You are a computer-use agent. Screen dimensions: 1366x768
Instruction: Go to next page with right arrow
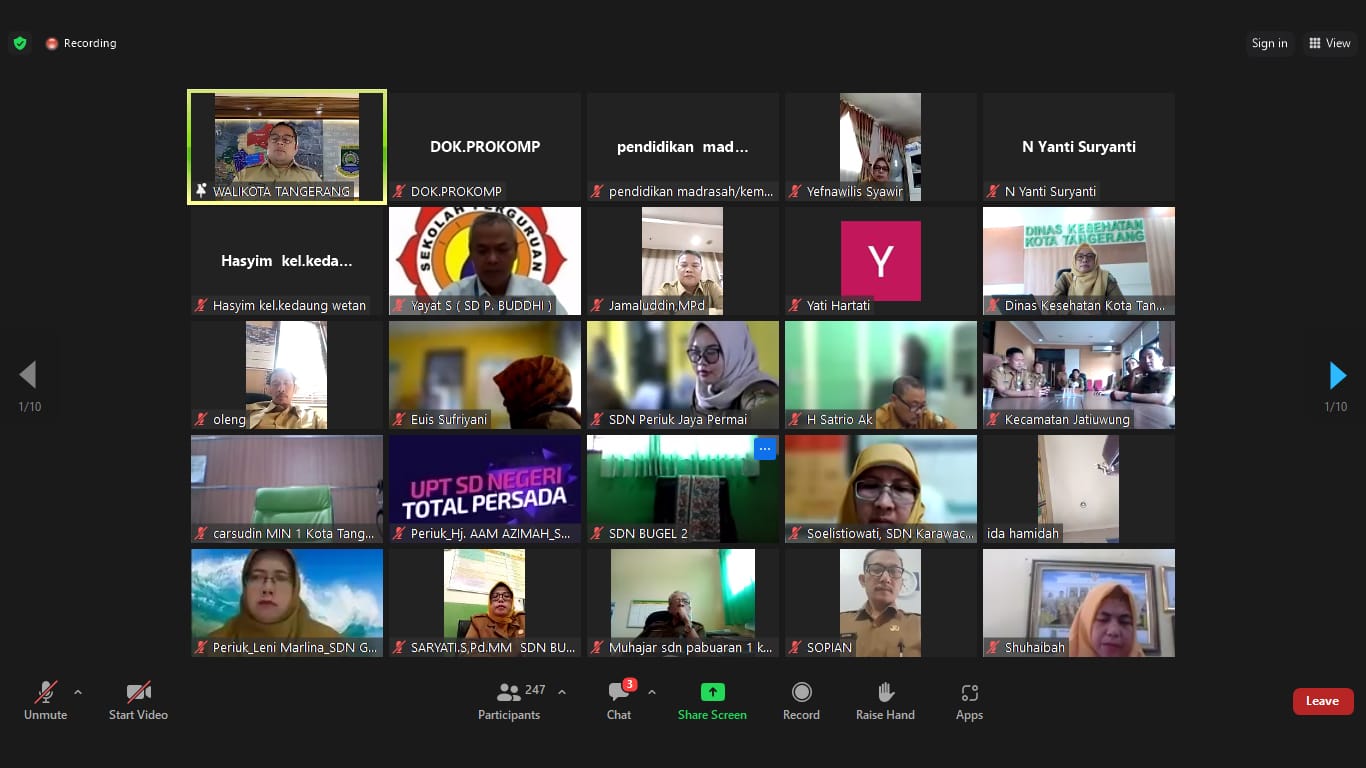1337,375
